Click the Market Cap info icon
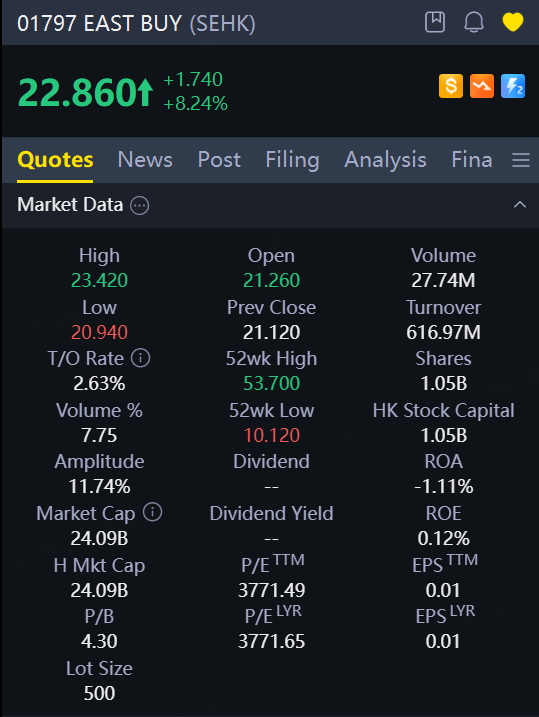539x717 pixels. [153, 512]
